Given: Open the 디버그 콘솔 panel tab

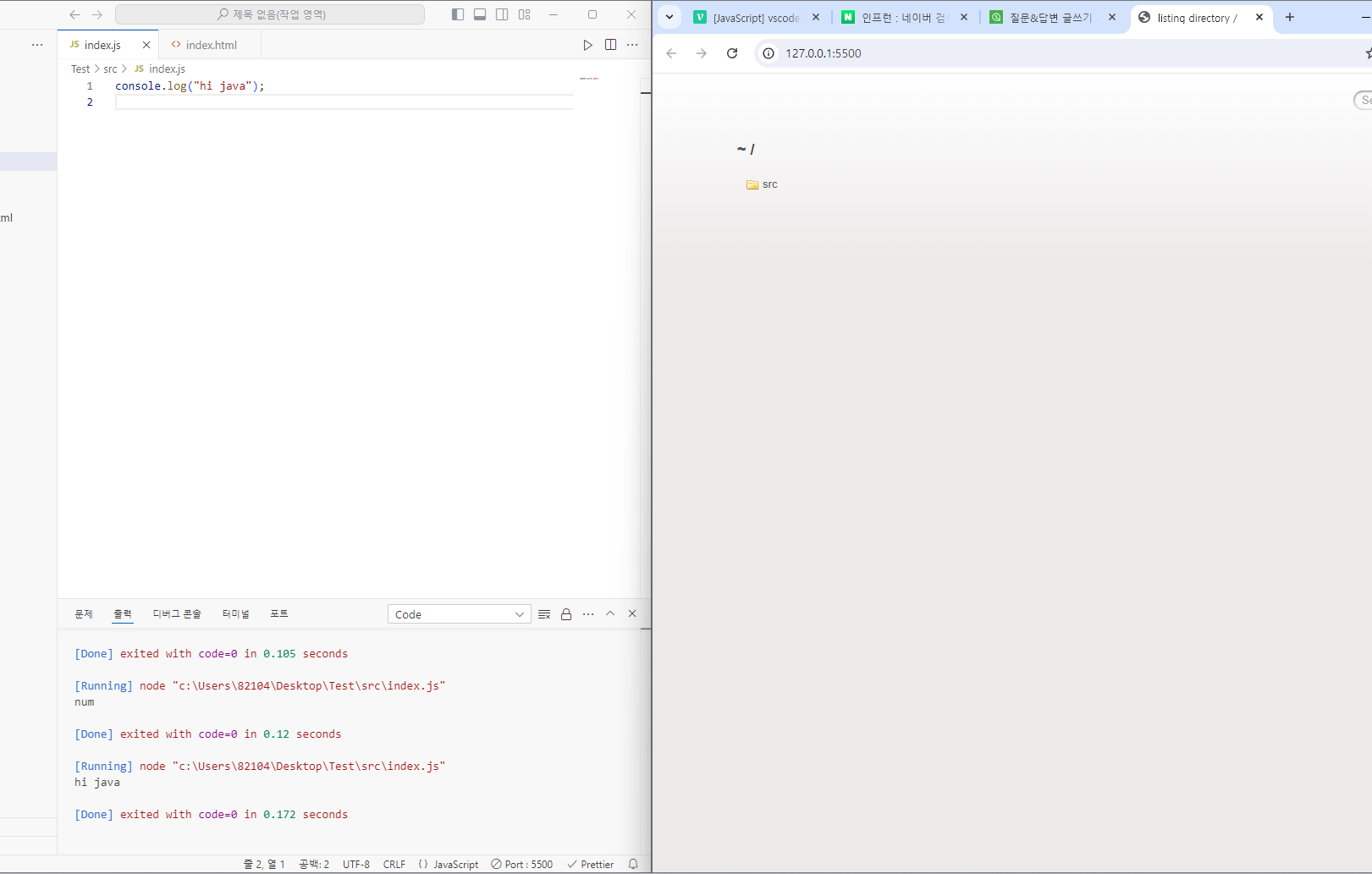Looking at the screenshot, I should (x=177, y=614).
